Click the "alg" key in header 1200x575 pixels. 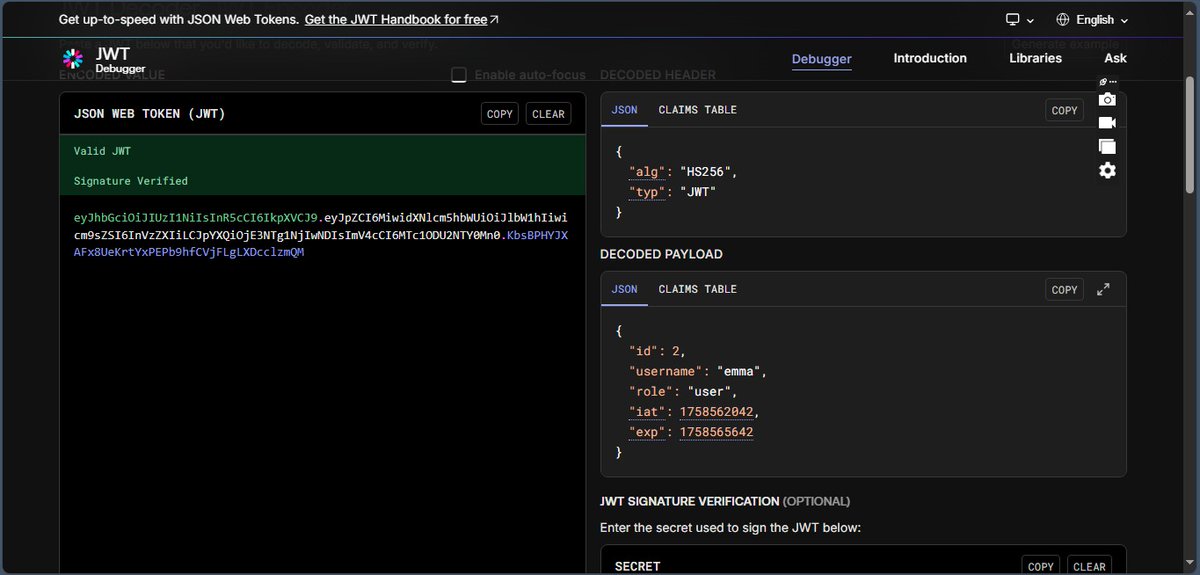tap(647, 171)
